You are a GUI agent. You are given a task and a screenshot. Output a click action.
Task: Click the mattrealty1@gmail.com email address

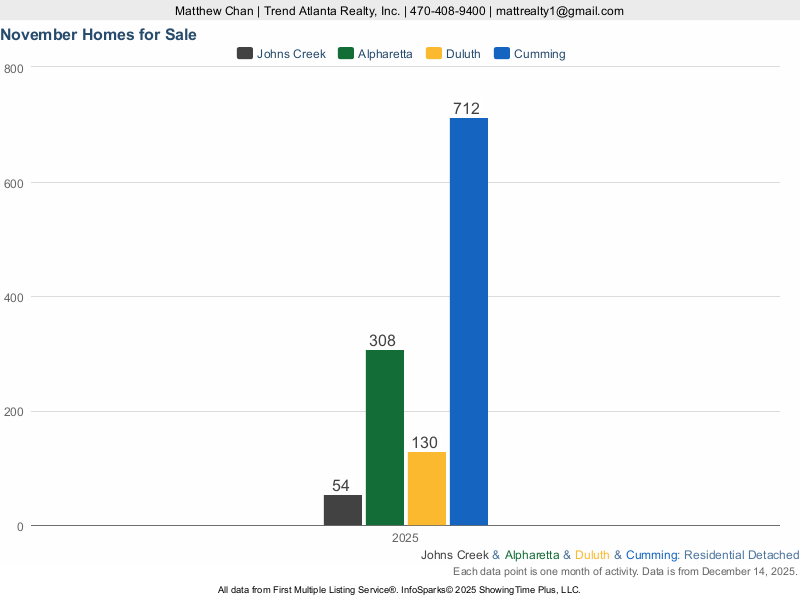pyautogui.click(x=560, y=11)
